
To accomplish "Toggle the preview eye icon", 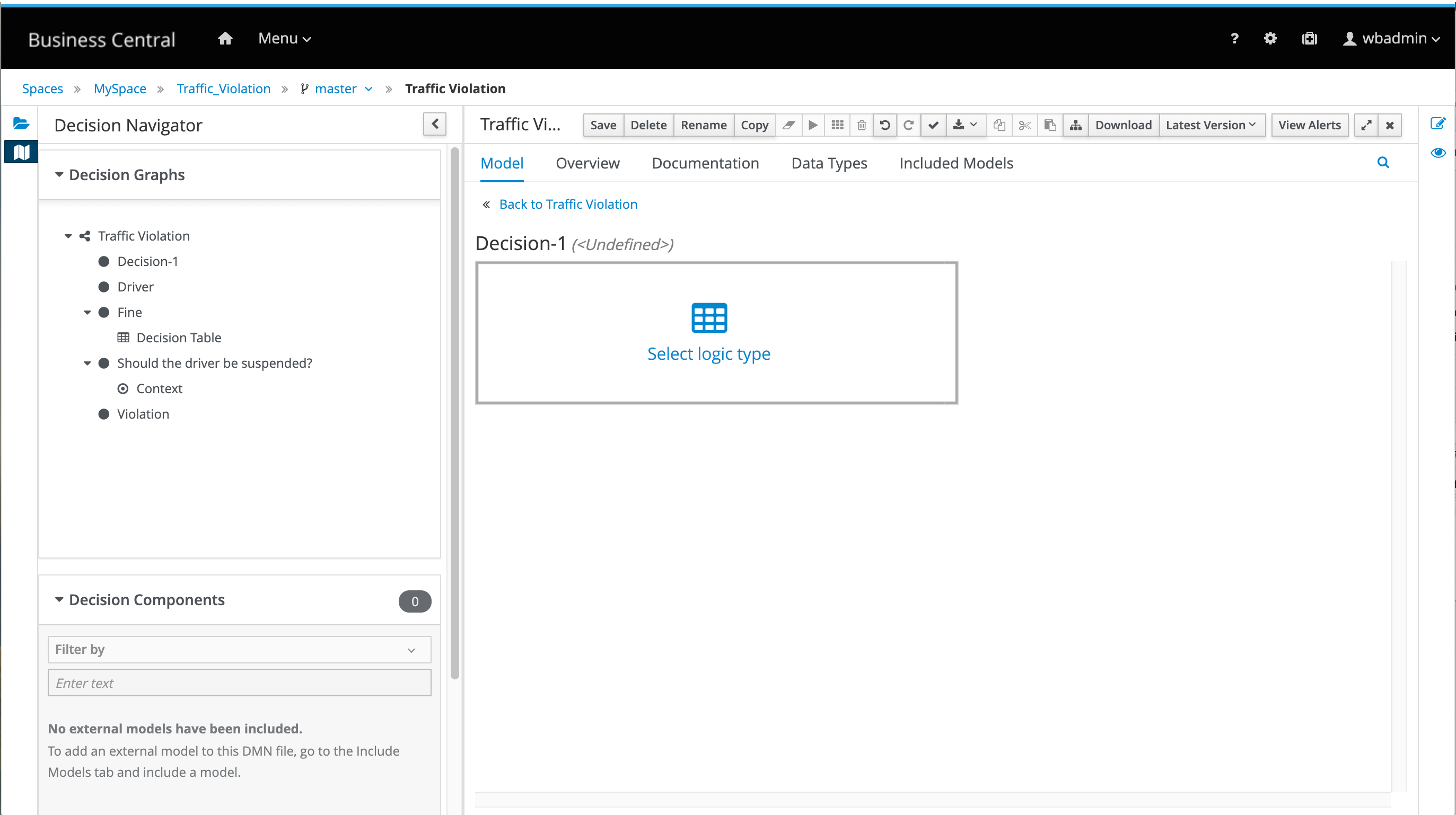I will (x=1437, y=153).
